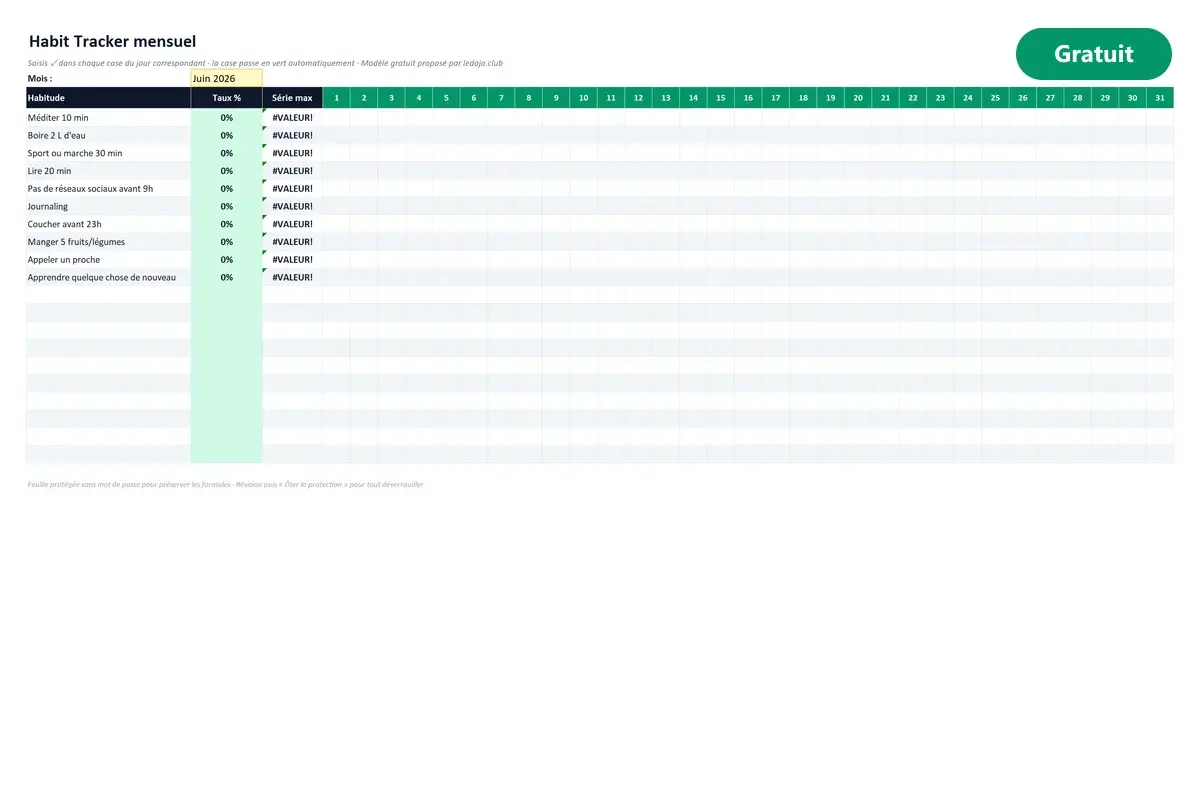Select Pas de réseaux sociaux avant 9h
This screenshot has width=1200, height=800.
point(108,188)
